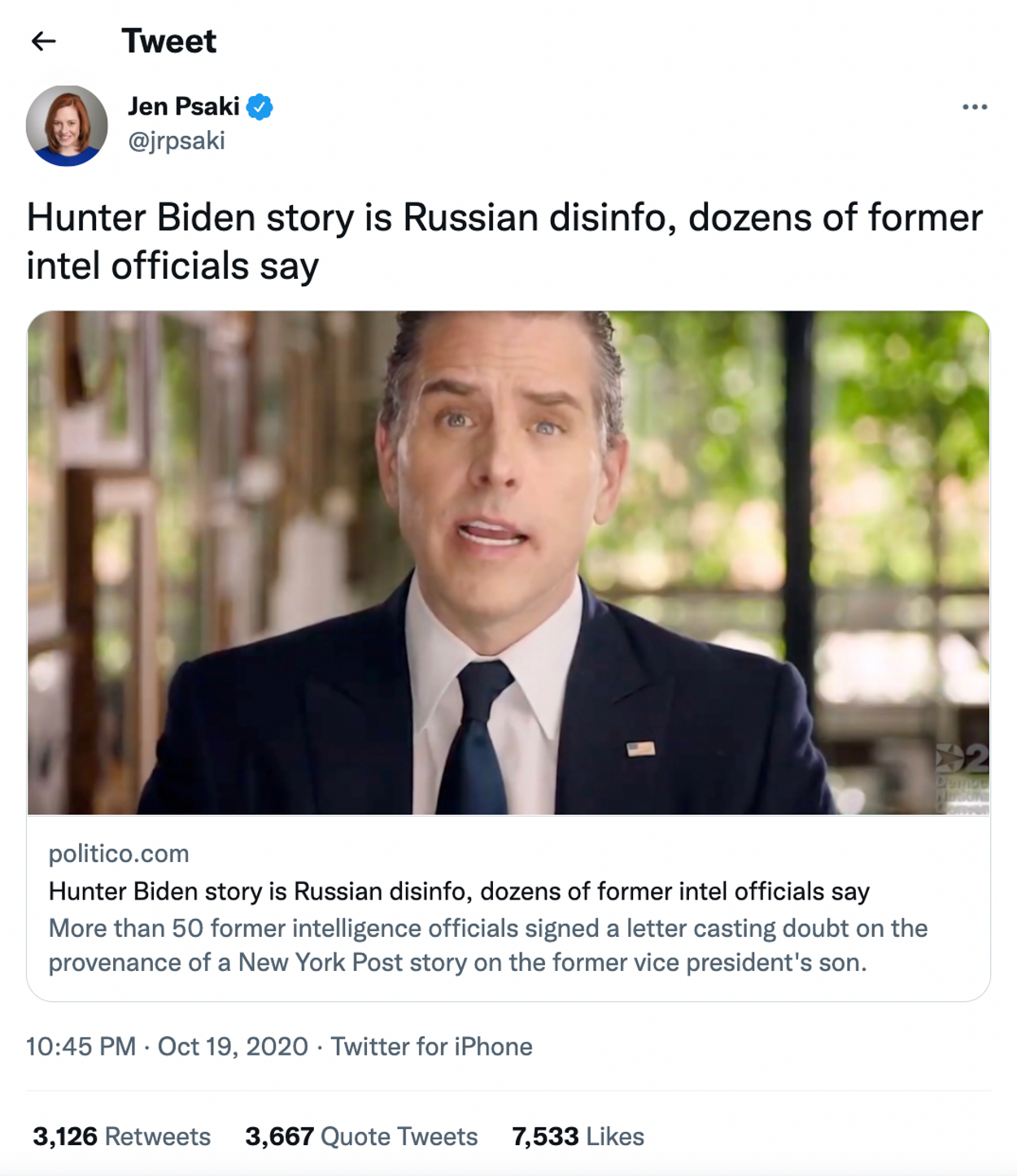Click the flag lapel pin in photo
This screenshot has width=1017, height=1176.
click(641, 748)
